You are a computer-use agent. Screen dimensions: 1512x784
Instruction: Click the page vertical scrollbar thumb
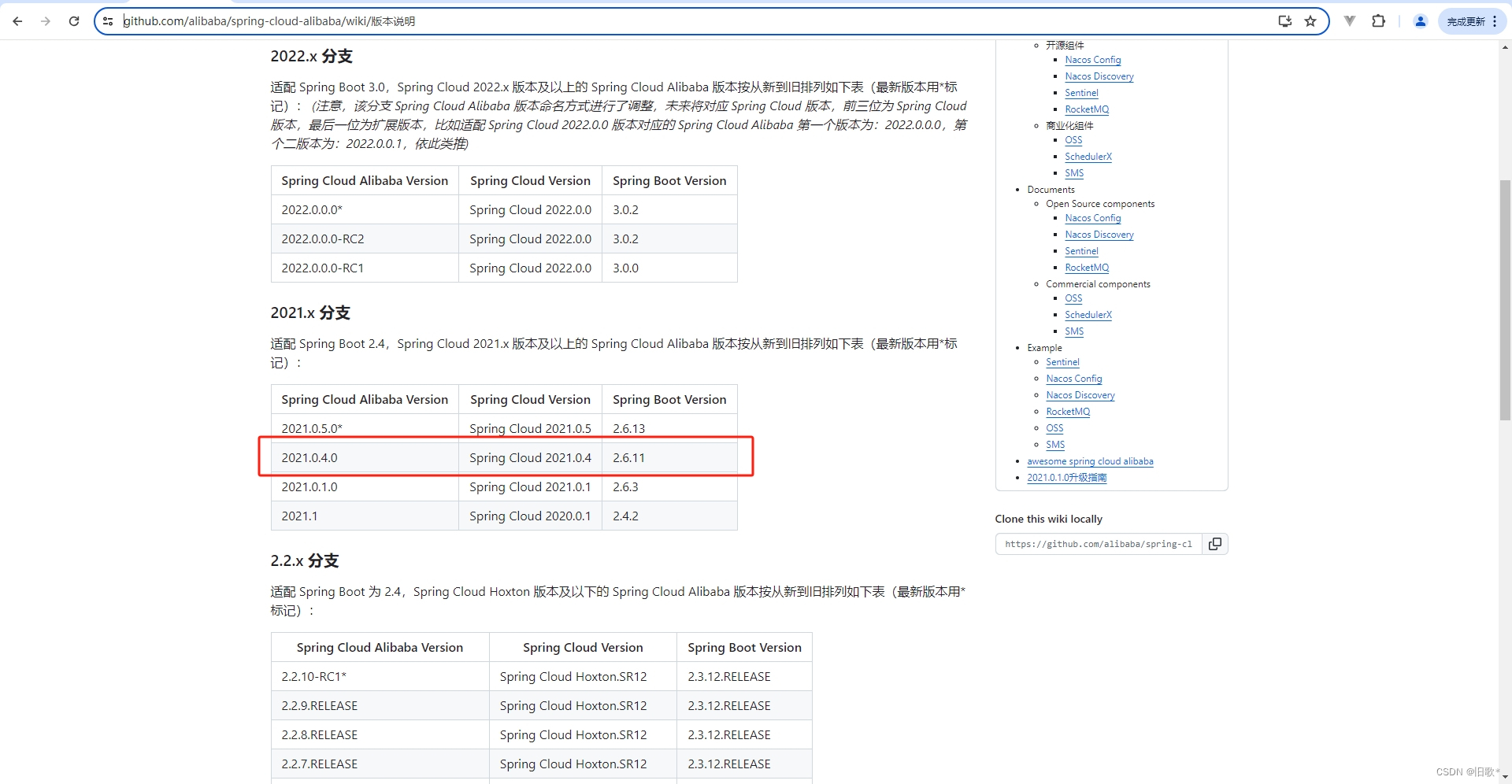(1505, 299)
